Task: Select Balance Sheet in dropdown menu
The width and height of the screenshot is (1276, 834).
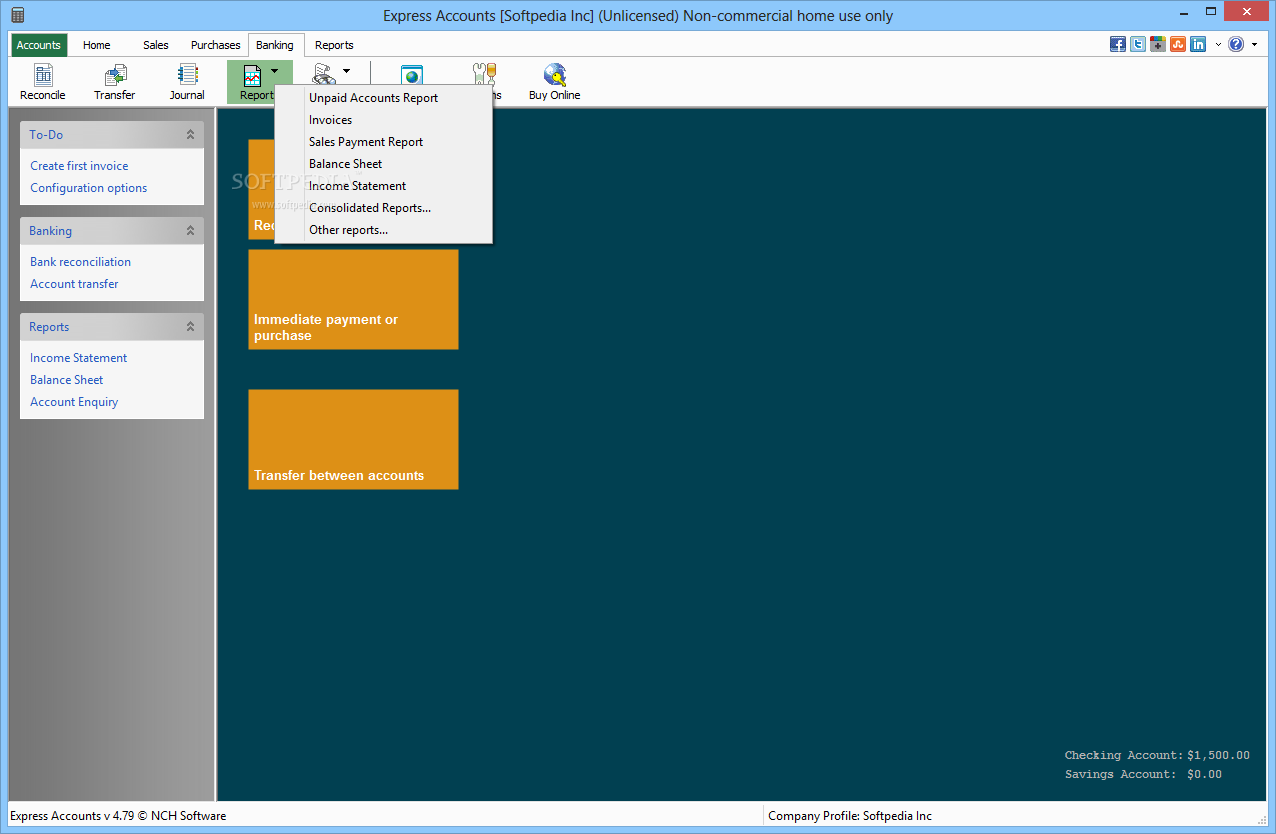Action: pyautogui.click(x=384, y=164)
